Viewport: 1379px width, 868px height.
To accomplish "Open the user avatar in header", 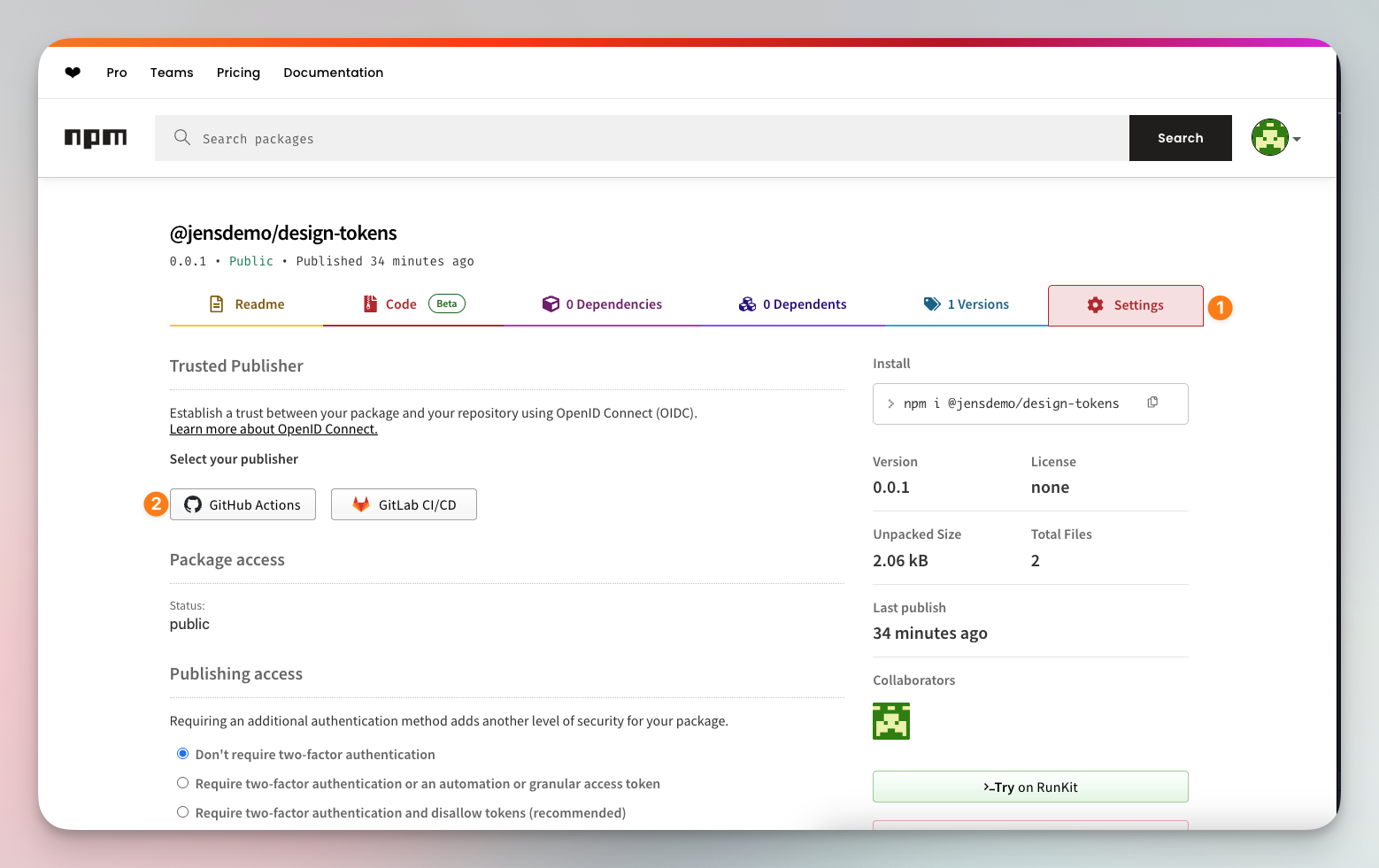I will (1270, 137).
